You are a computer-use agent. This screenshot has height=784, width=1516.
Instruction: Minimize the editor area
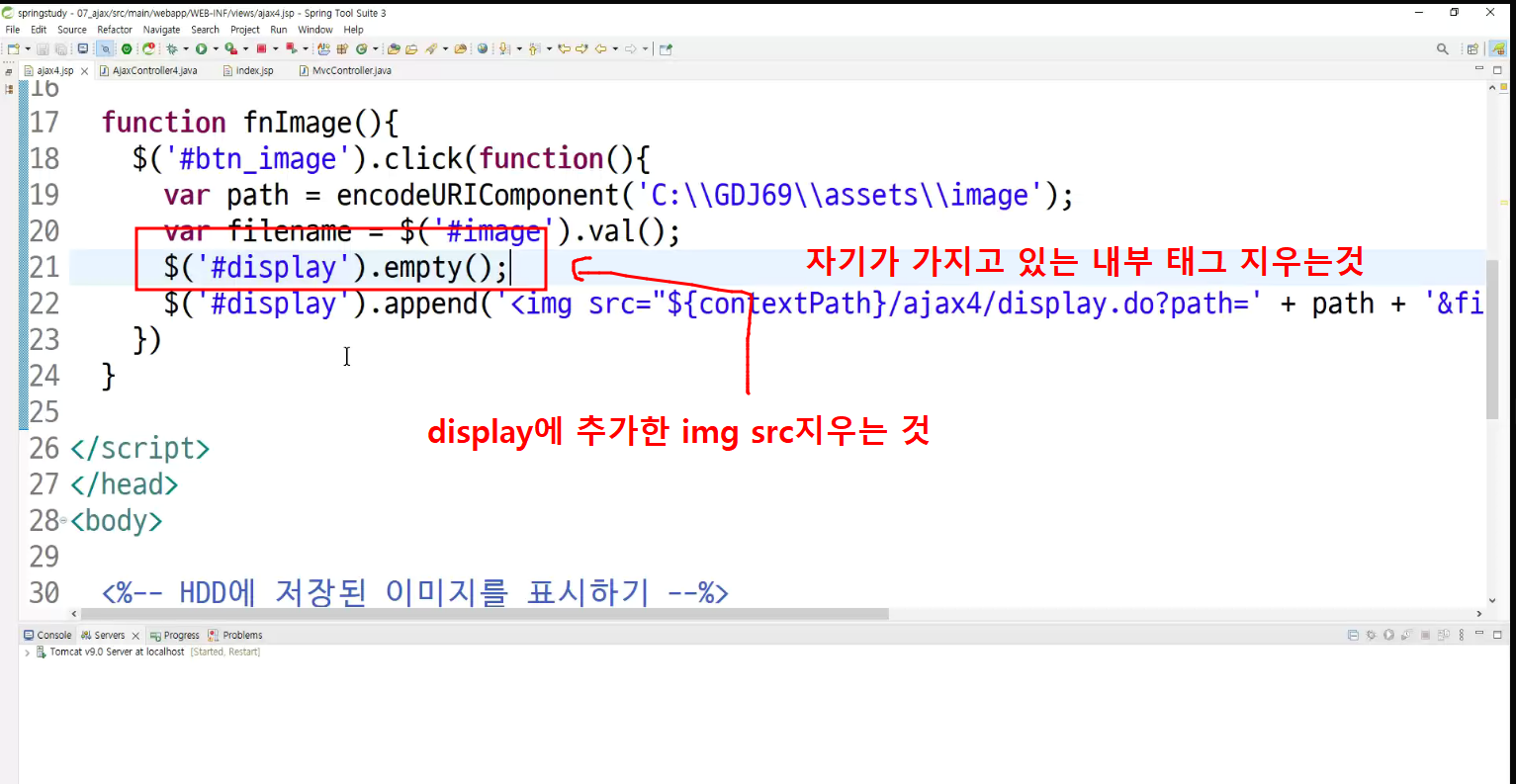click(1479, 69)
